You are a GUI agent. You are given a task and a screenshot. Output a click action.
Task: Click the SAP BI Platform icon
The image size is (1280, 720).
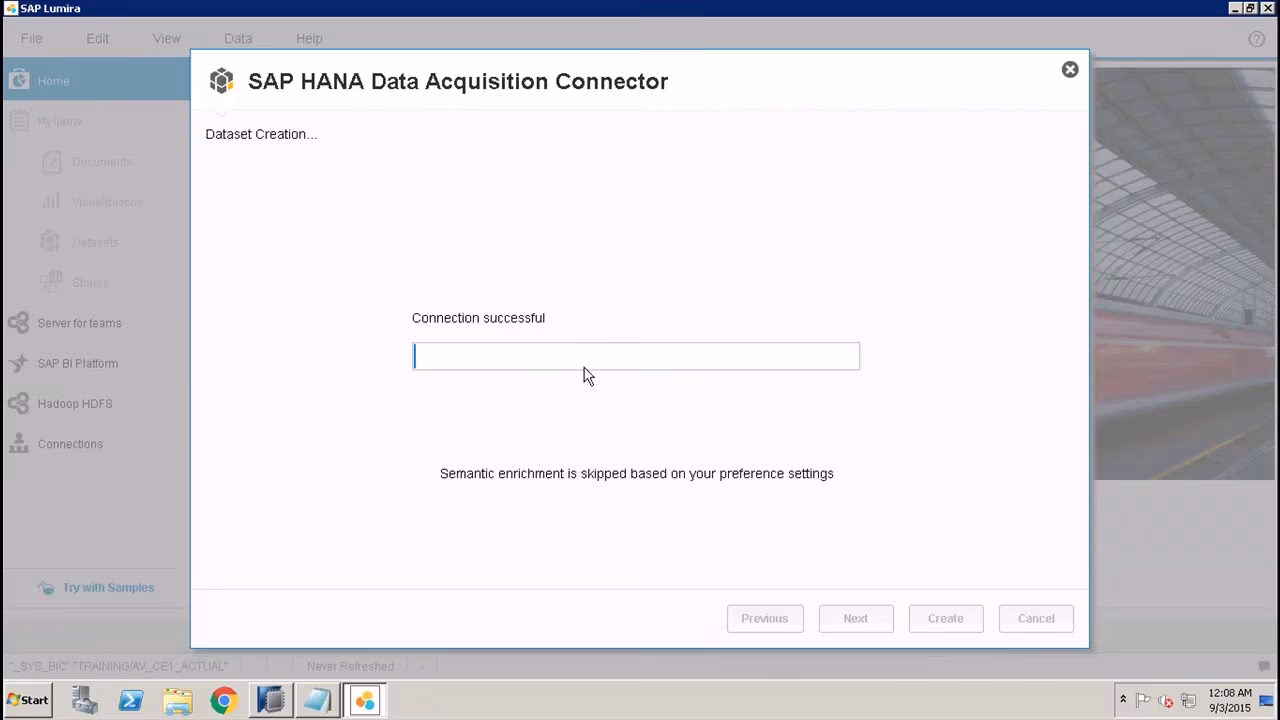click(18, 363)
